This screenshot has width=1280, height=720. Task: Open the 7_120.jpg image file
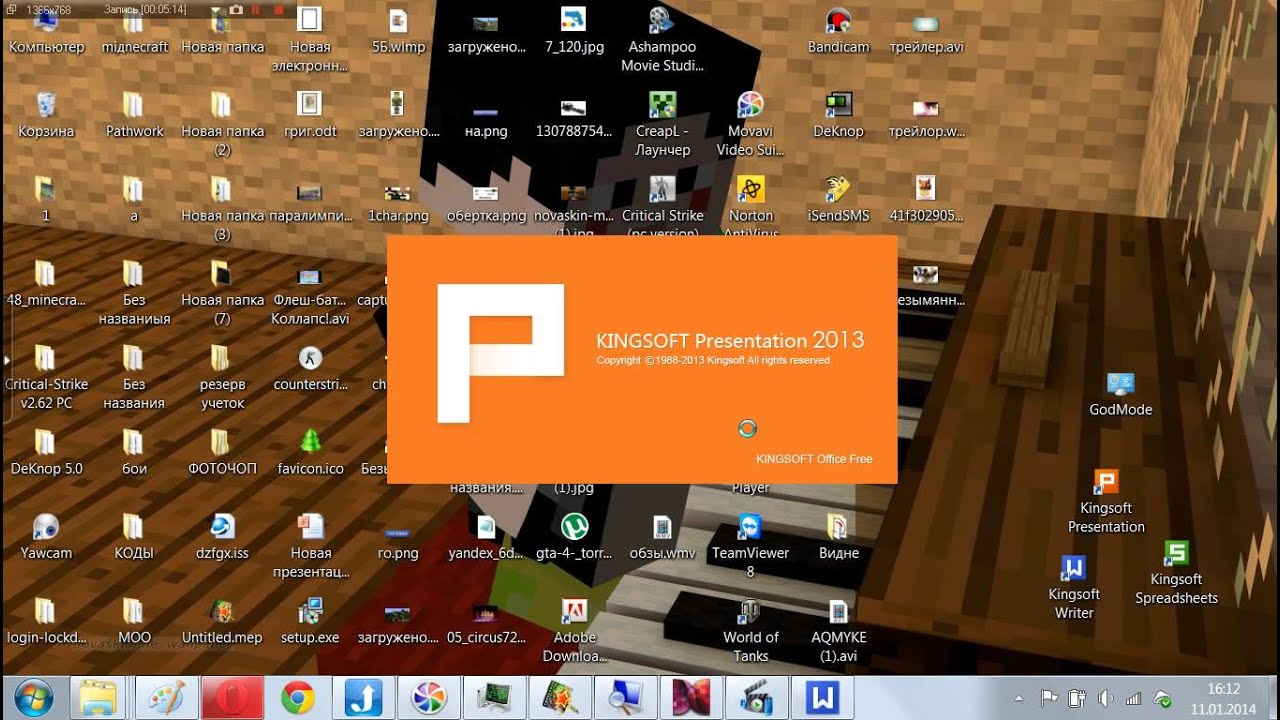(x=574, y=32)
